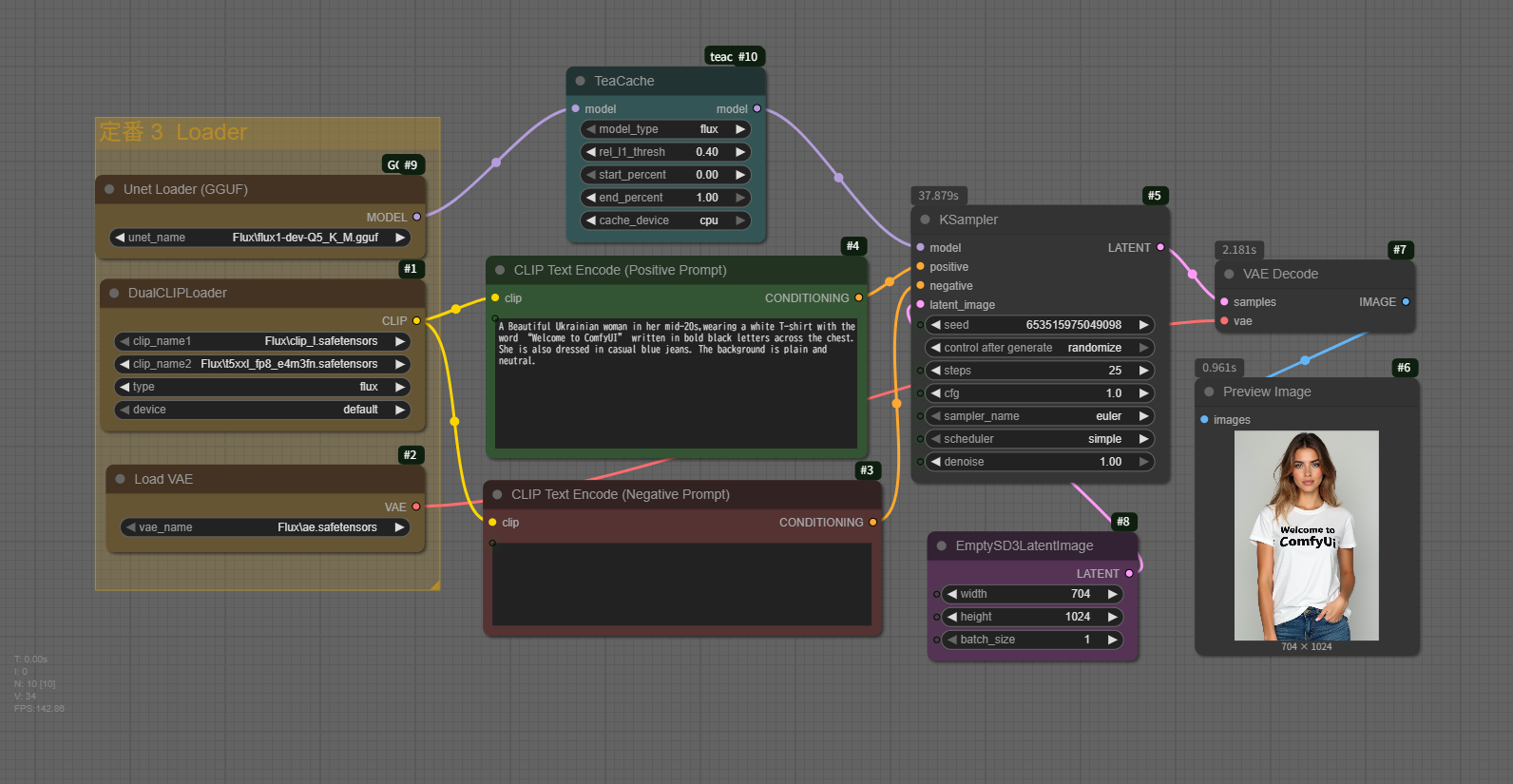
Task: Increase the KSampler steps value with right arrow
Action: pyautogui.click(x=1143, y=371)
